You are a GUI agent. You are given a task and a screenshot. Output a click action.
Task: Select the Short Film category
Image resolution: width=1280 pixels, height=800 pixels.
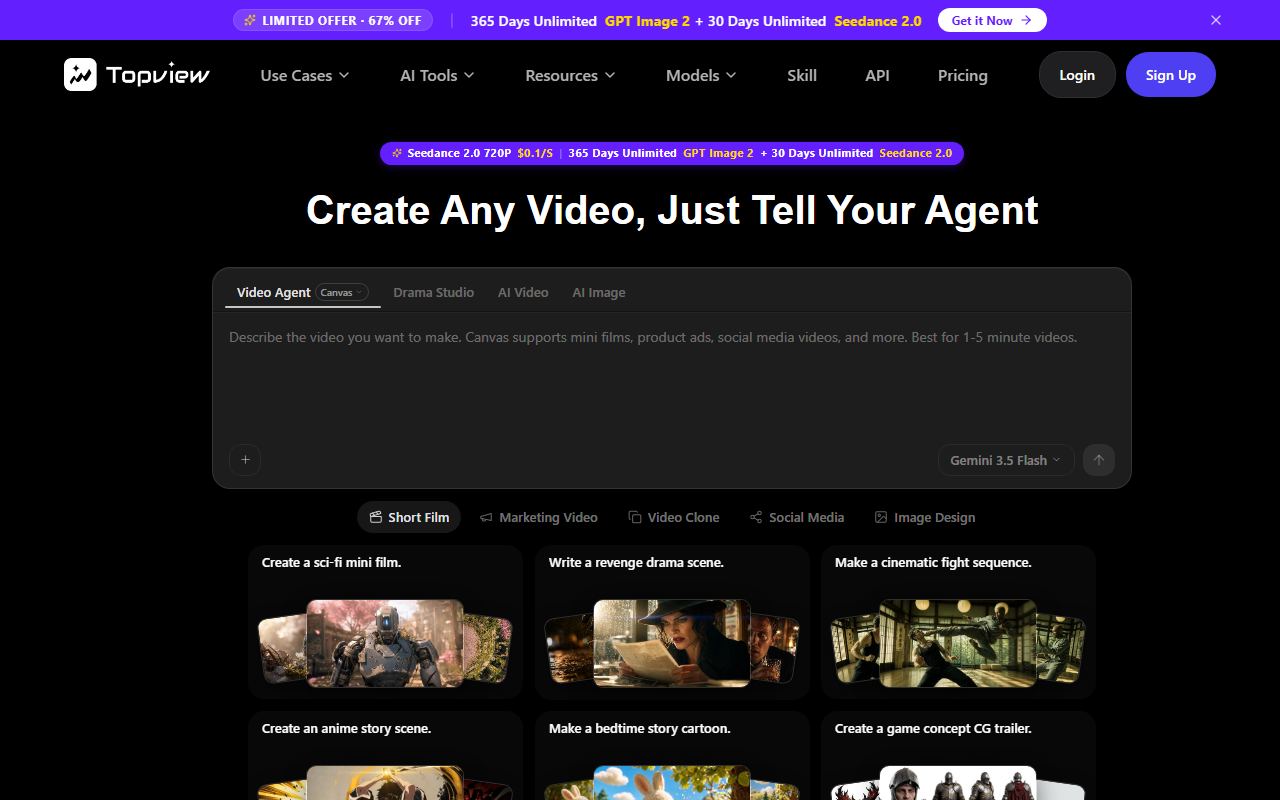tap(409, 517)
